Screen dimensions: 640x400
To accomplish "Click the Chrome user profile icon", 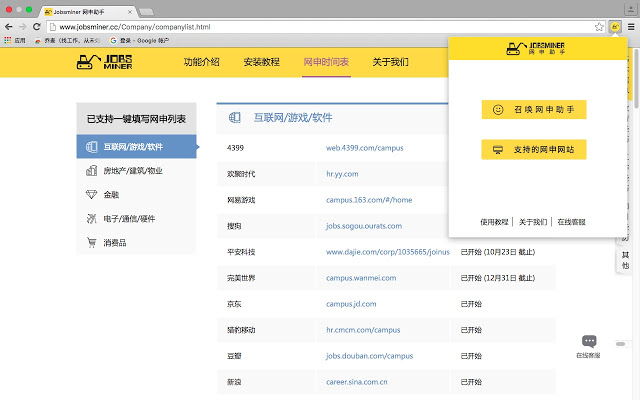I will point(631,9).
